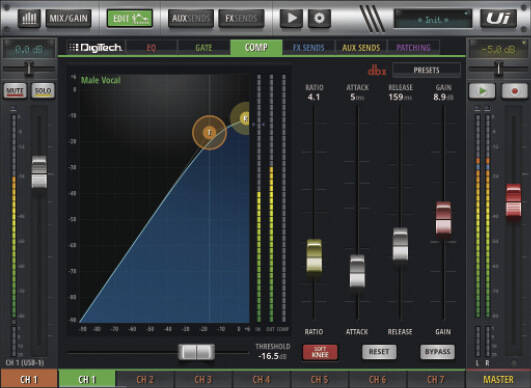Switch to the EQ tab

(151, 48)
